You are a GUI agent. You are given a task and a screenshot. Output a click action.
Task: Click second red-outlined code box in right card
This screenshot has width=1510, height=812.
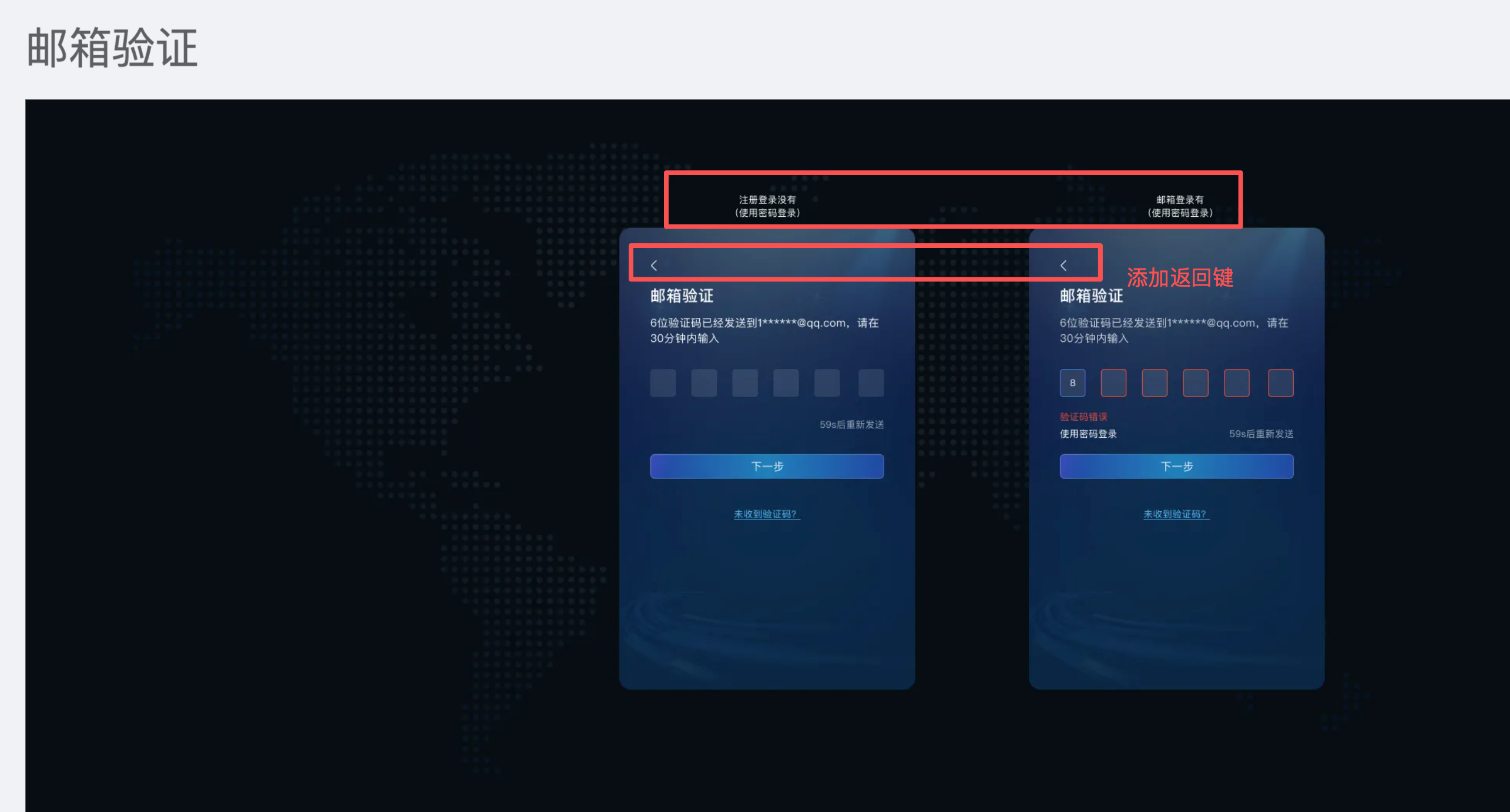[x=1113, y=383]
